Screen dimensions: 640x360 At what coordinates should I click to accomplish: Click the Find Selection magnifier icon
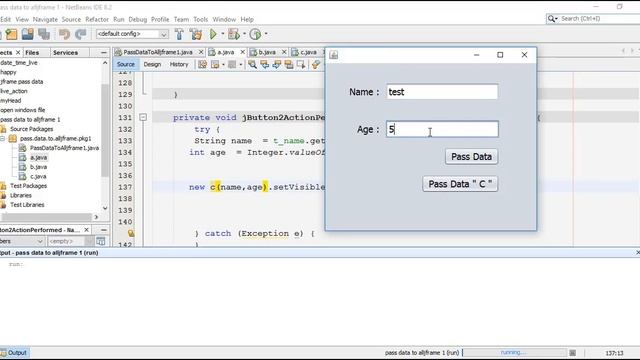(x=252, y=64)
